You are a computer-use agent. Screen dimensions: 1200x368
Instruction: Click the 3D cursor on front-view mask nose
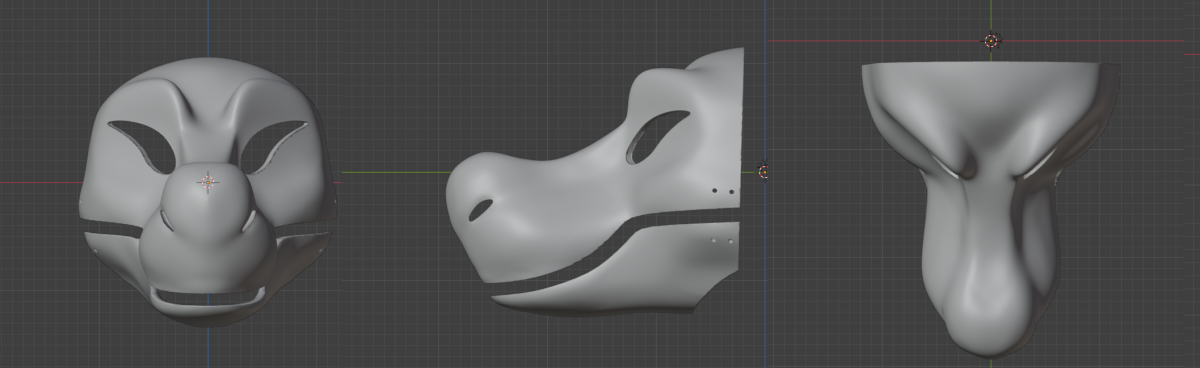208,182
